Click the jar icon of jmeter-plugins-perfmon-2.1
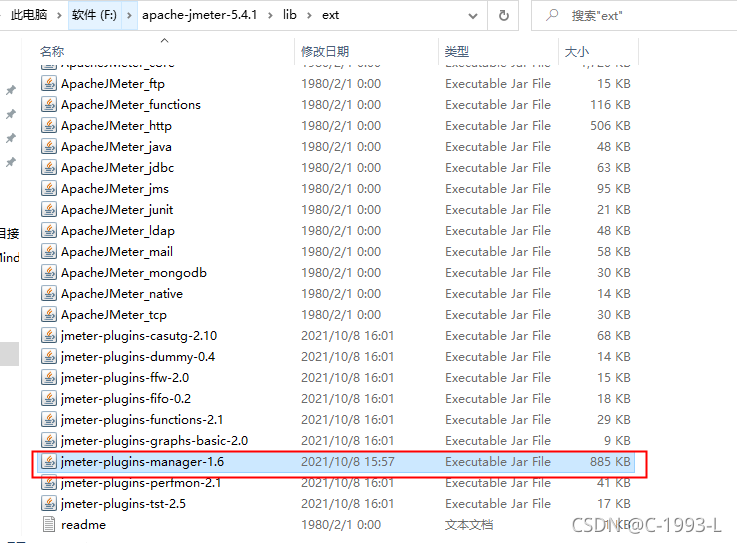This screenshot has height=543, width=737. click(49, 482)
